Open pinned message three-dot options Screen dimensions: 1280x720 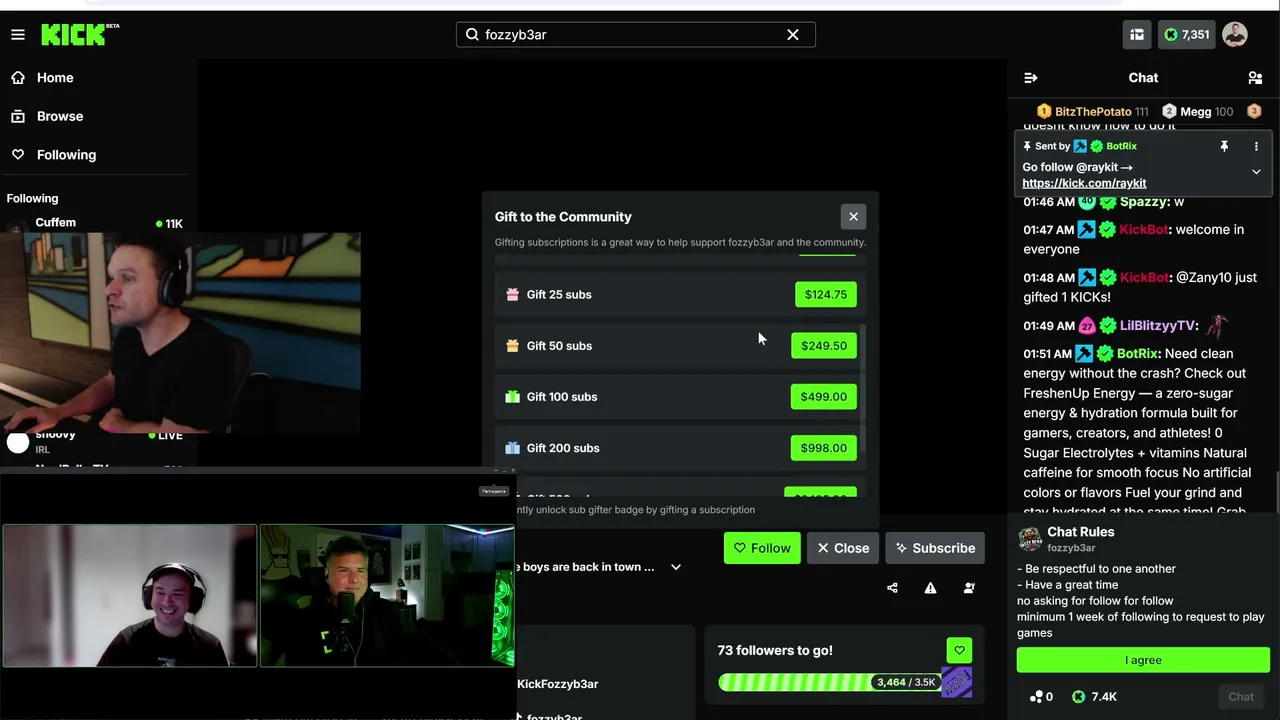pyautogui.click(x=1256, y=146)
